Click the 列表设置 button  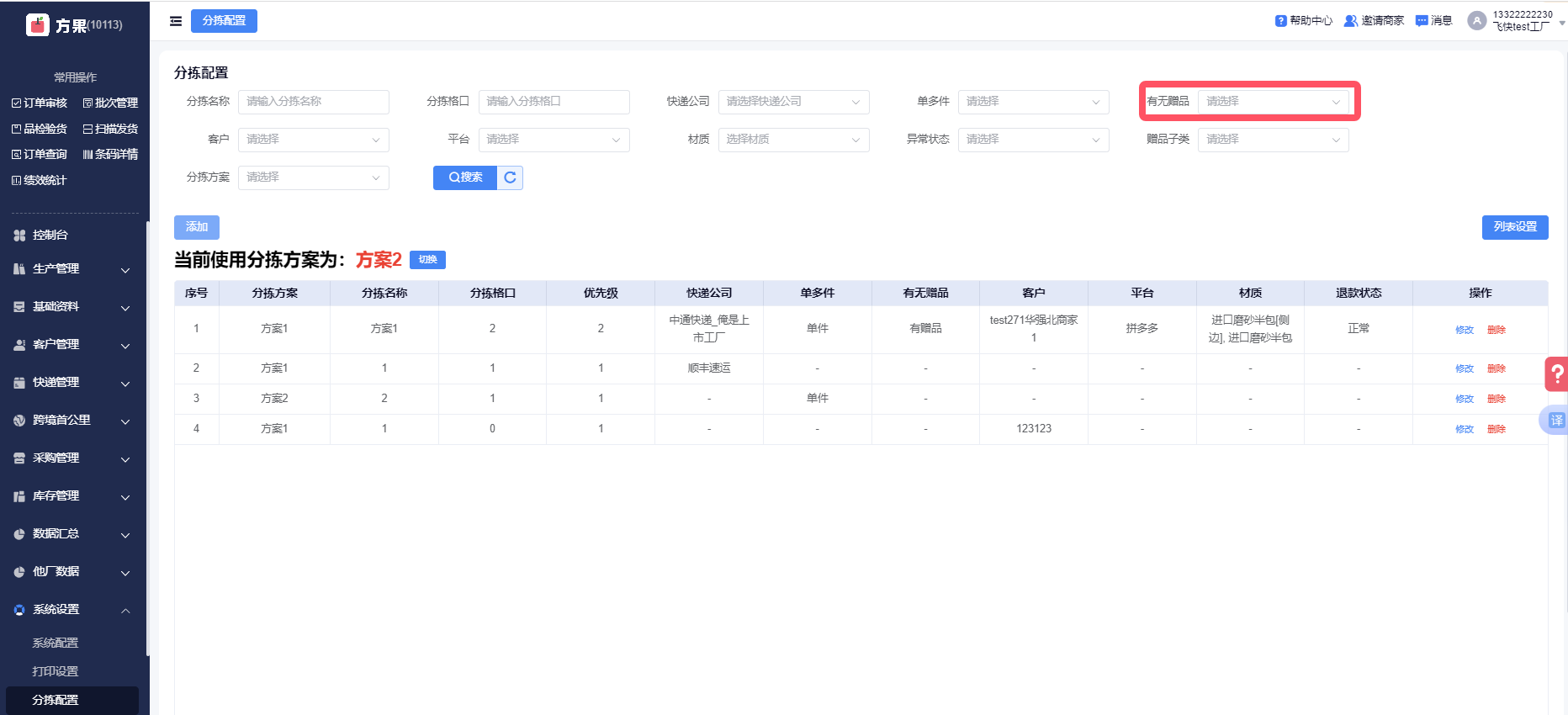tap(1514, 227)
